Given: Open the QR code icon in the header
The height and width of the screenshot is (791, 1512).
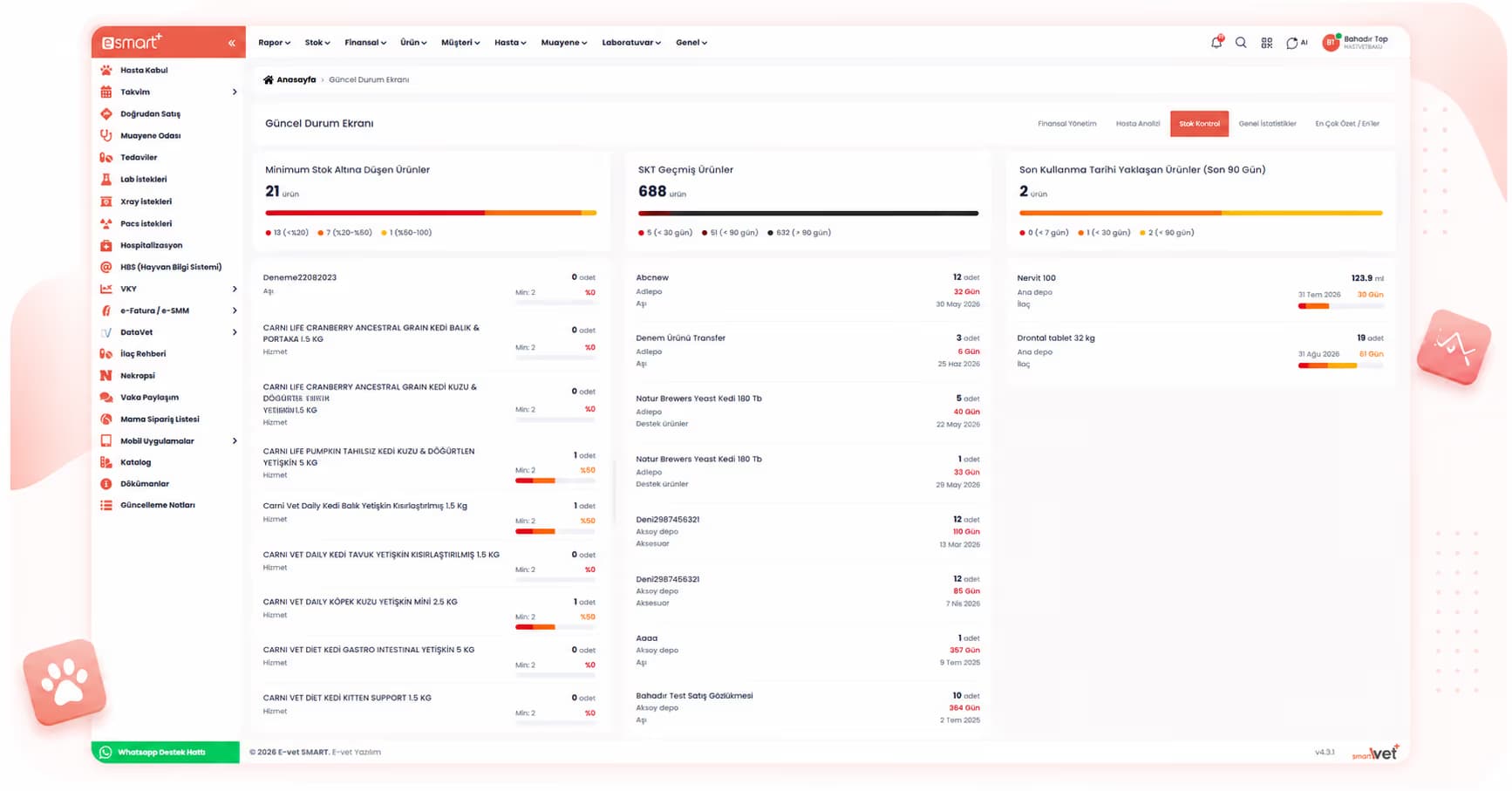Looking at the screenshot, I should coord(1266,43).
